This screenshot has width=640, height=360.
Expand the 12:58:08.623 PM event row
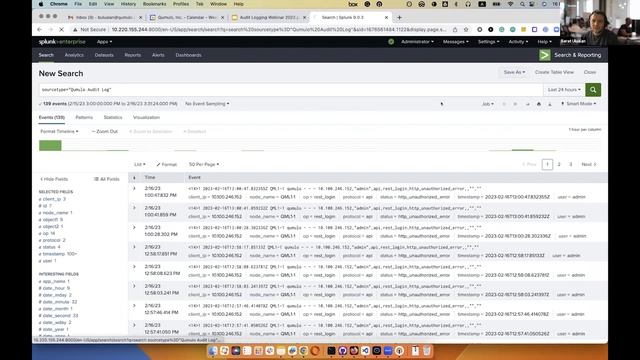click(x=134, y=267)
